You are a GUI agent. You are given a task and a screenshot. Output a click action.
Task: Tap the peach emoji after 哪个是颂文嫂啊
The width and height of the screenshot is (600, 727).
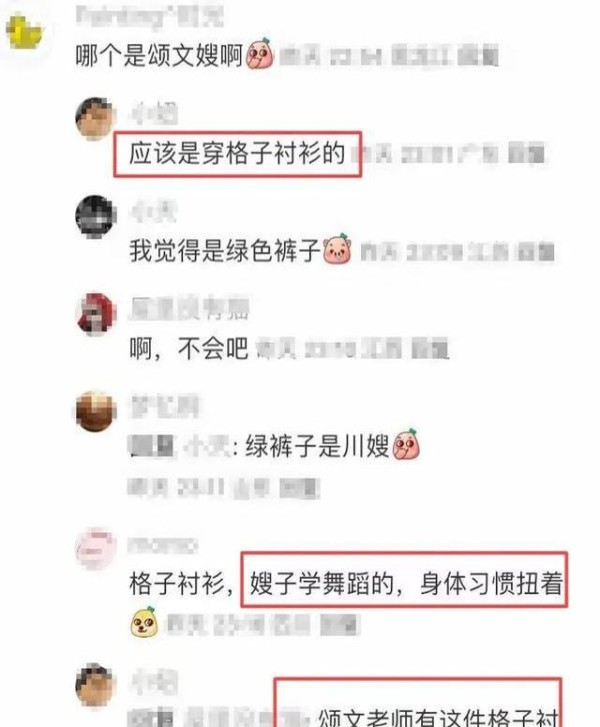tap(260, 54)
